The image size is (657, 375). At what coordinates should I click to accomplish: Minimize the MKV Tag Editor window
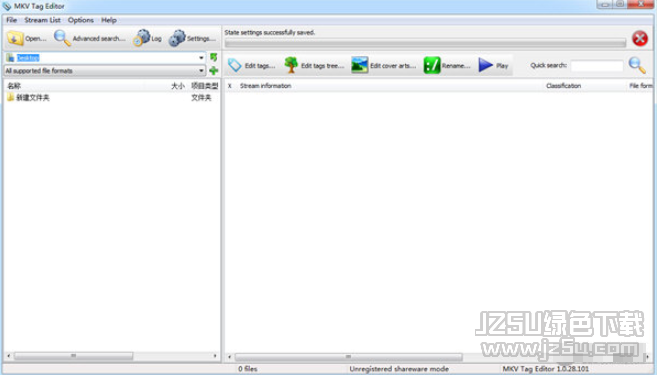pos(605,4)
